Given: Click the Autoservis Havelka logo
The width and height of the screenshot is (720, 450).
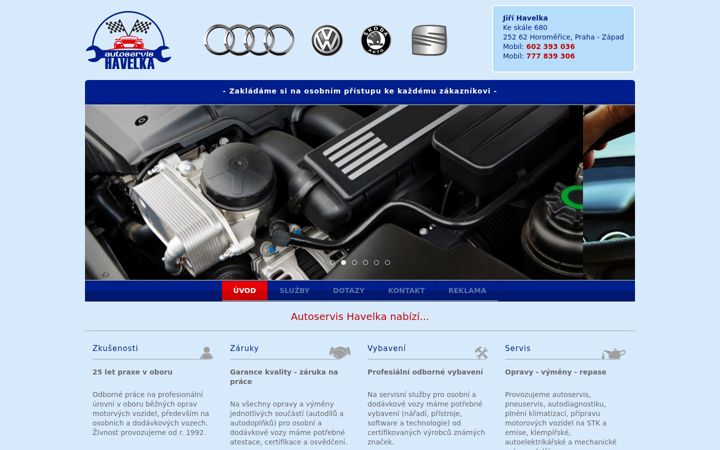Looking at the screenshot, I should pyautogui.click(x=128, y=40).
